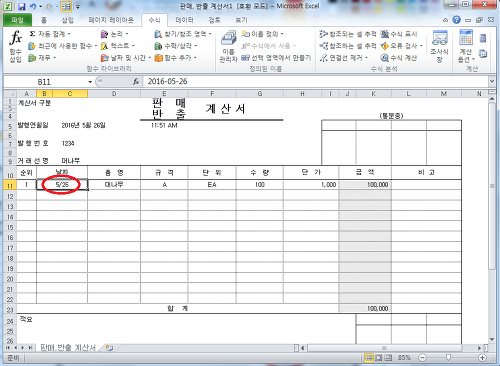Select the 판매,반출 계산서 sheet tab
500x366 pixels.
coord(68,348)
